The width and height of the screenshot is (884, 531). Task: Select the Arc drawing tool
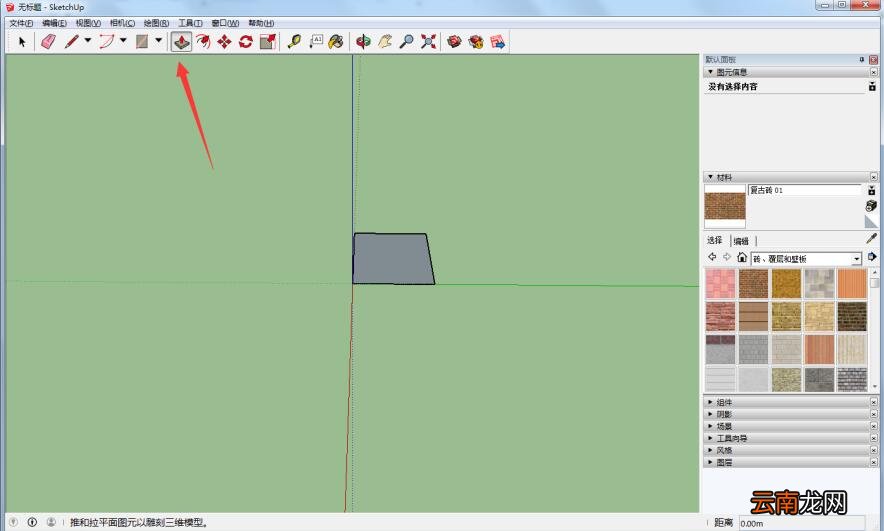pyautogui.click(x=107, y=42)
